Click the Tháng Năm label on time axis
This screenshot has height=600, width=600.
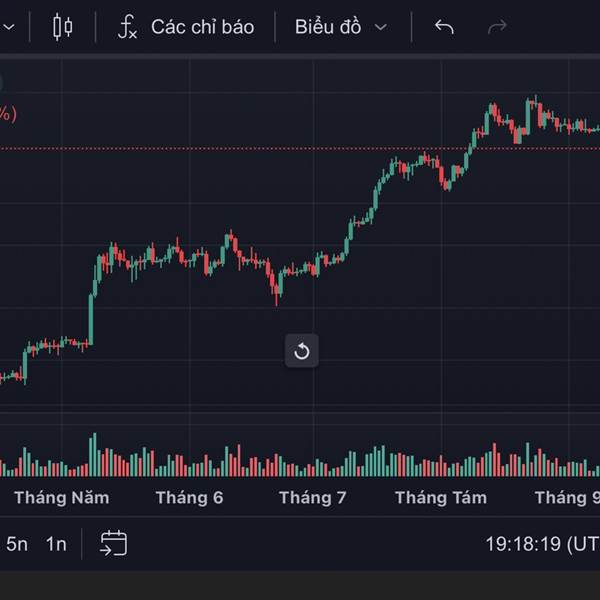click(61, 497)
